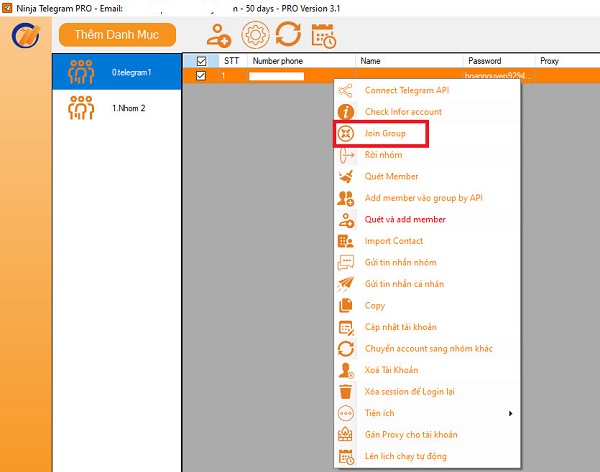Open the schedule calendar toolbar icon
This screenshot has height=472, width=600.
tap(324, 36)
